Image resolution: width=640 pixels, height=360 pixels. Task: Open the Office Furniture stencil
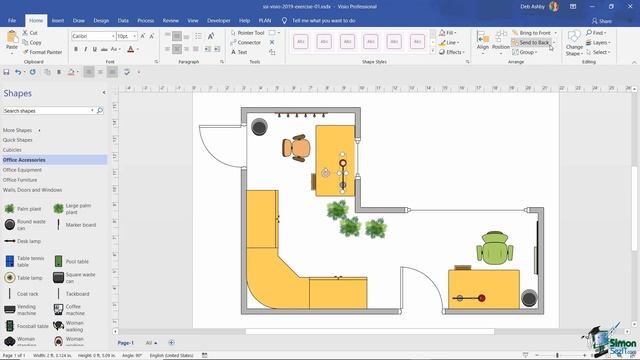(x=20, y=180)
